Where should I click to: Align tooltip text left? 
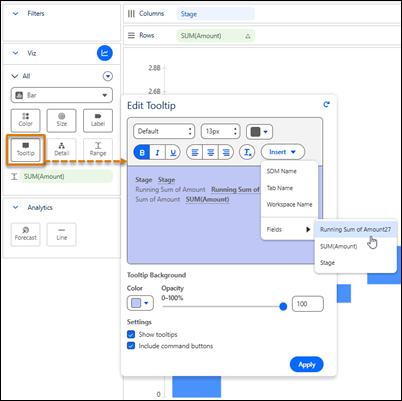pyautogui.click(x=195, y=152)
